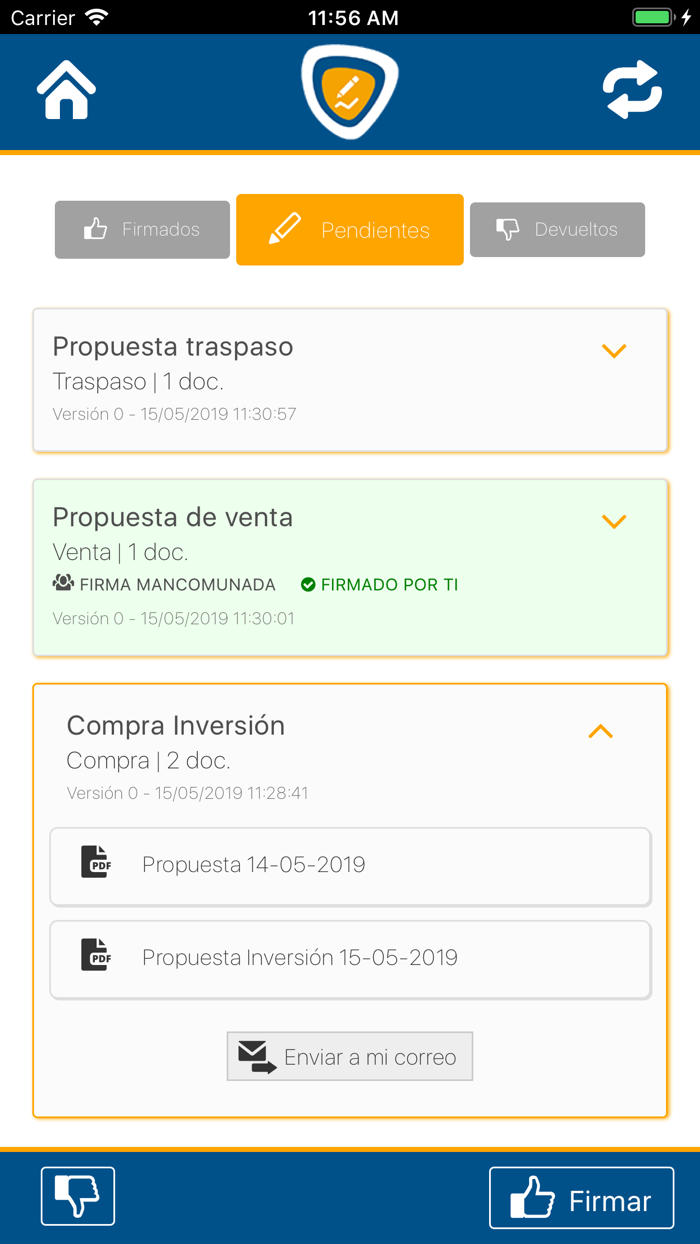Click the PDF icon for Propuesta Inversión 15-05-2019
The image size is (700, 1244).
(95, 955)
